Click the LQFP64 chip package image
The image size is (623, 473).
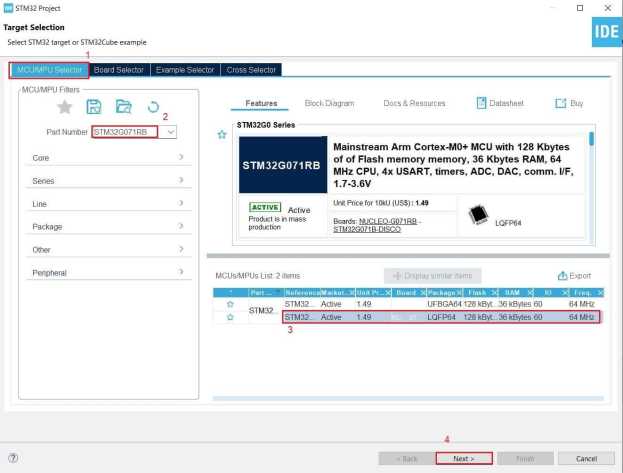(x=478, y=215)
